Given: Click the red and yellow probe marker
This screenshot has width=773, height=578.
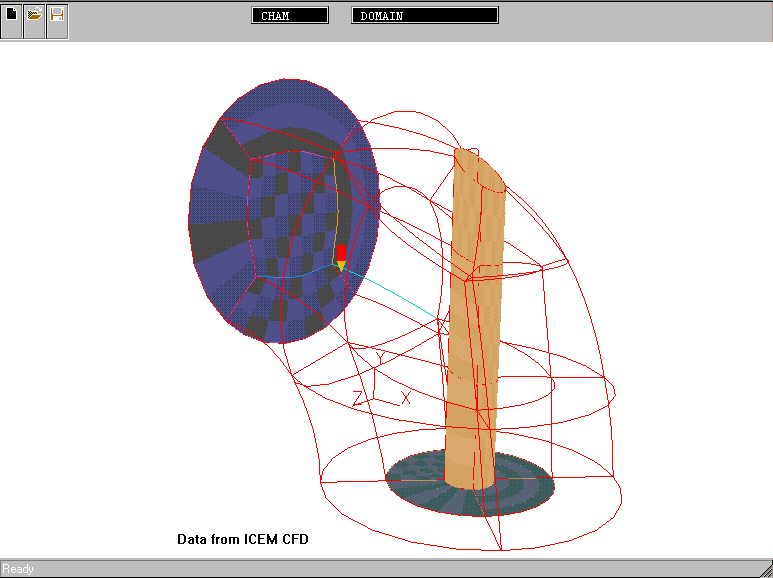Looking at the screenshot, I should coord(341,257).
